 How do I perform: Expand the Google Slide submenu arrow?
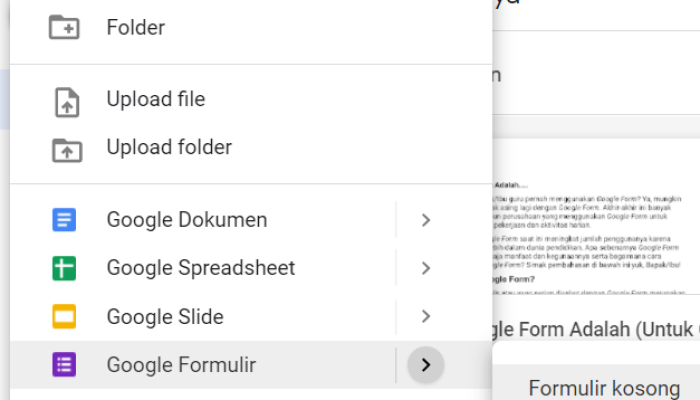pyautogui.click(x=426, y=317)
